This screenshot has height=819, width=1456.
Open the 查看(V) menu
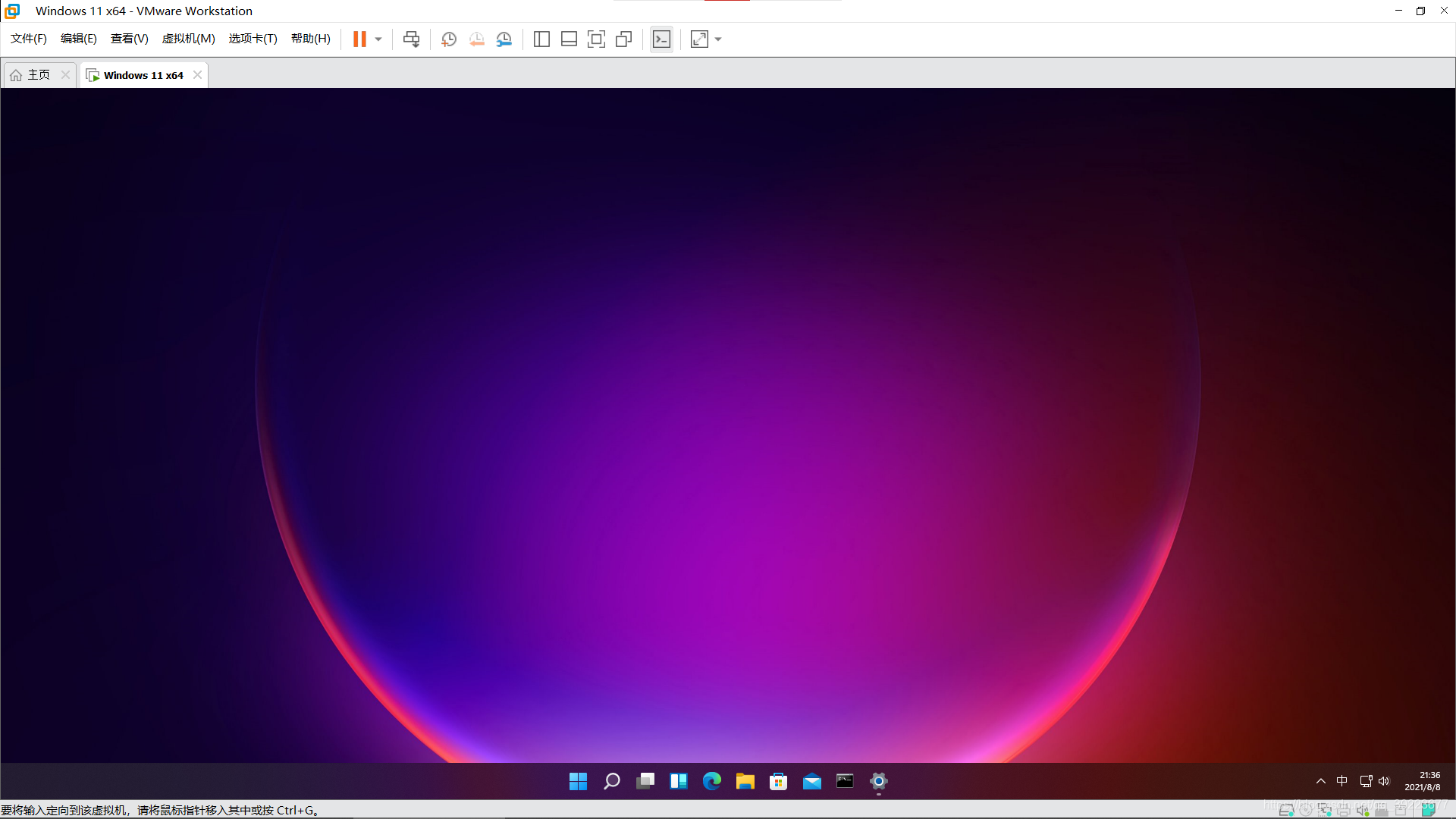click(129, 39)
